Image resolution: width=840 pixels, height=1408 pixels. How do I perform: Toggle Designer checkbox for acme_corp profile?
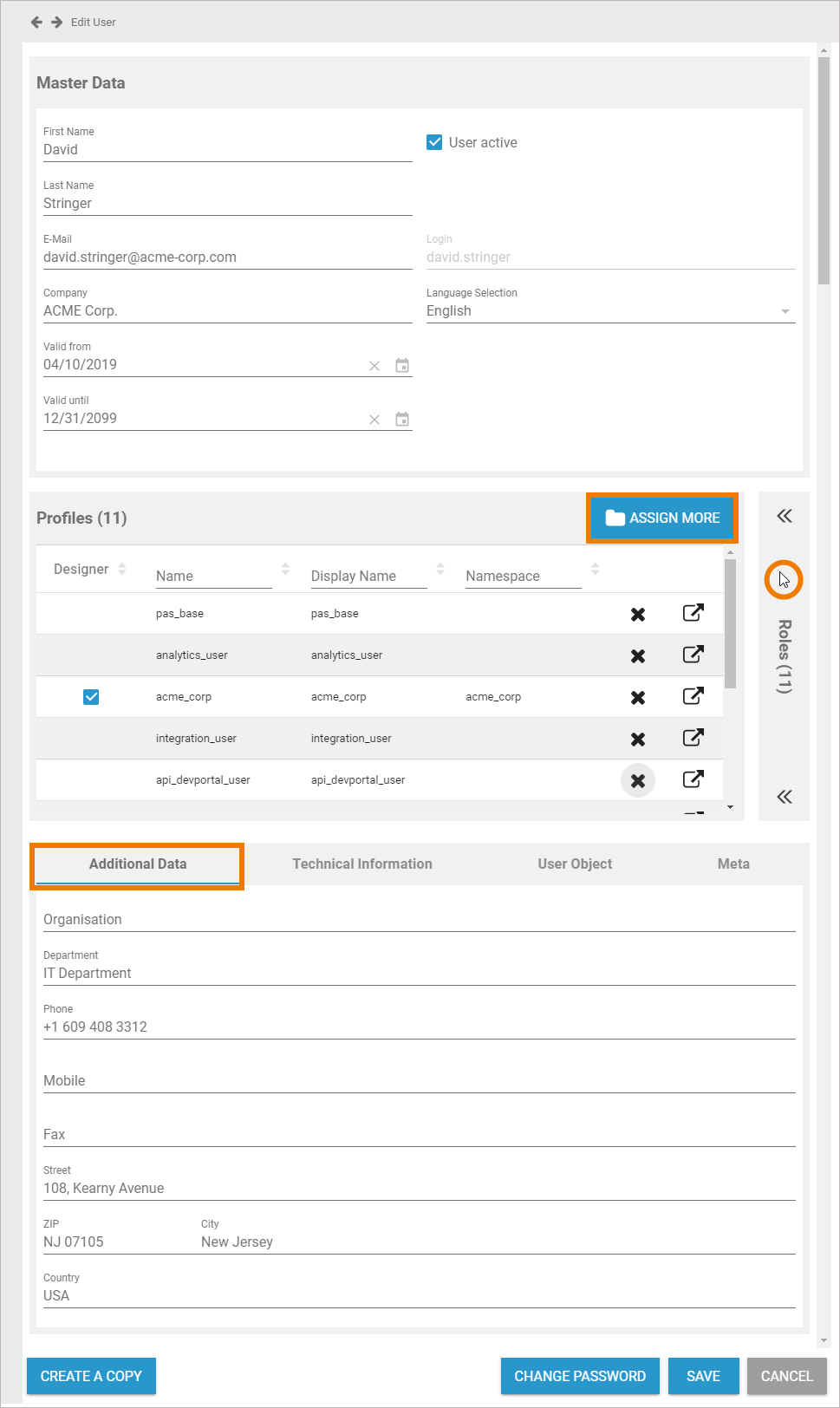(x=91, y=697)
